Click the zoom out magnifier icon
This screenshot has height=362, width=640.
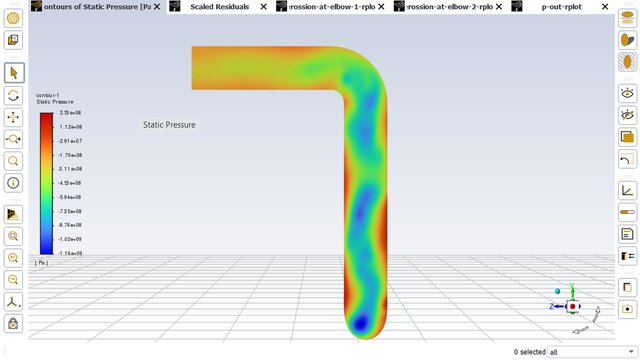coord(13,280)
